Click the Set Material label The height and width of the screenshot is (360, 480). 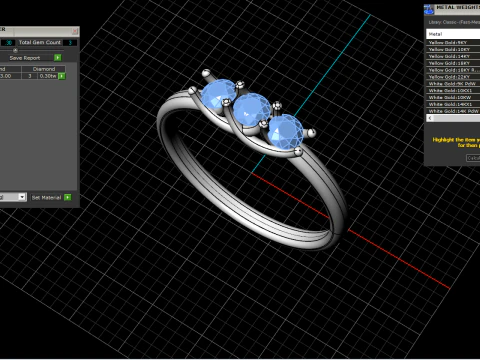(46, 198)
